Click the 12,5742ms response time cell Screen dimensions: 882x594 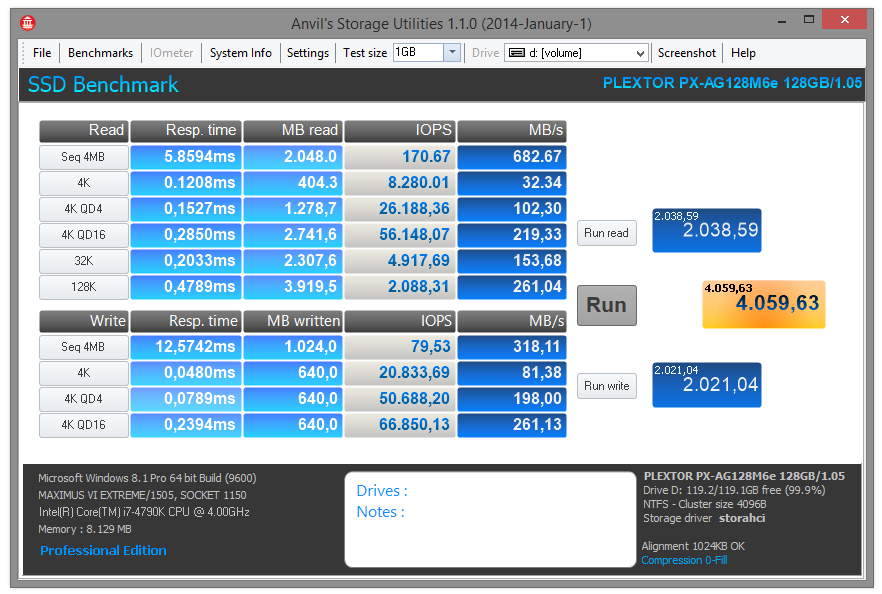click(186, 346)
